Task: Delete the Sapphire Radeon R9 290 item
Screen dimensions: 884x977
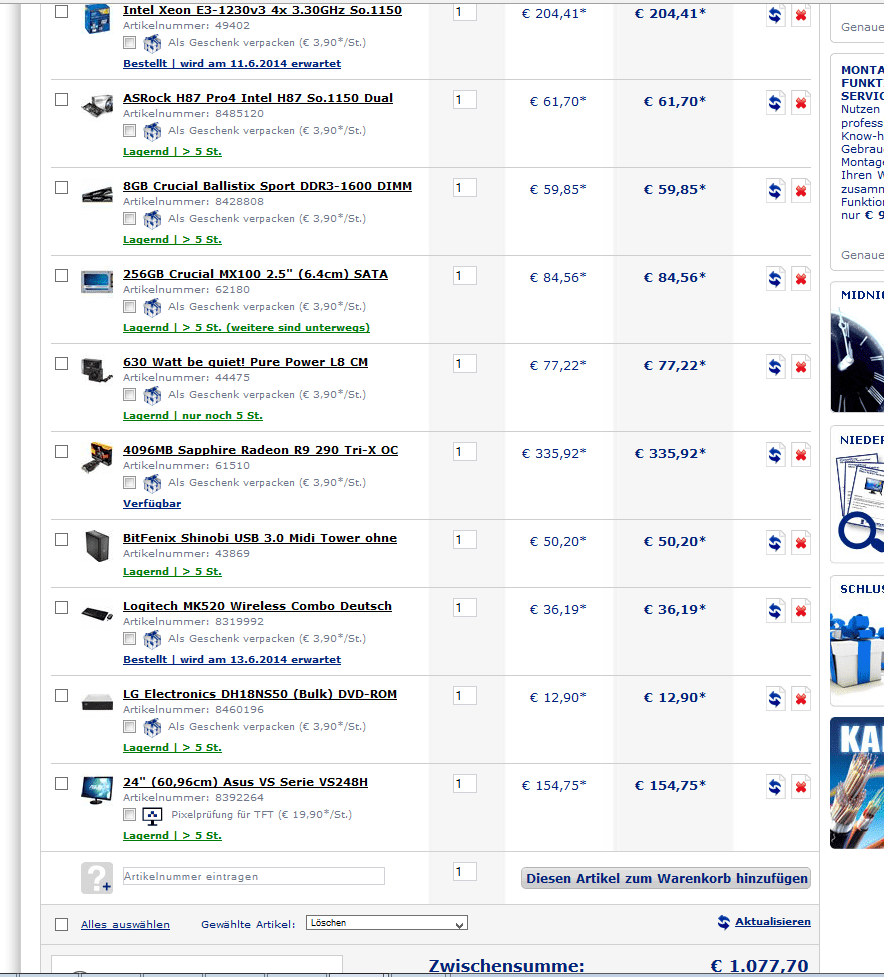Action: [x=801, y=454]
